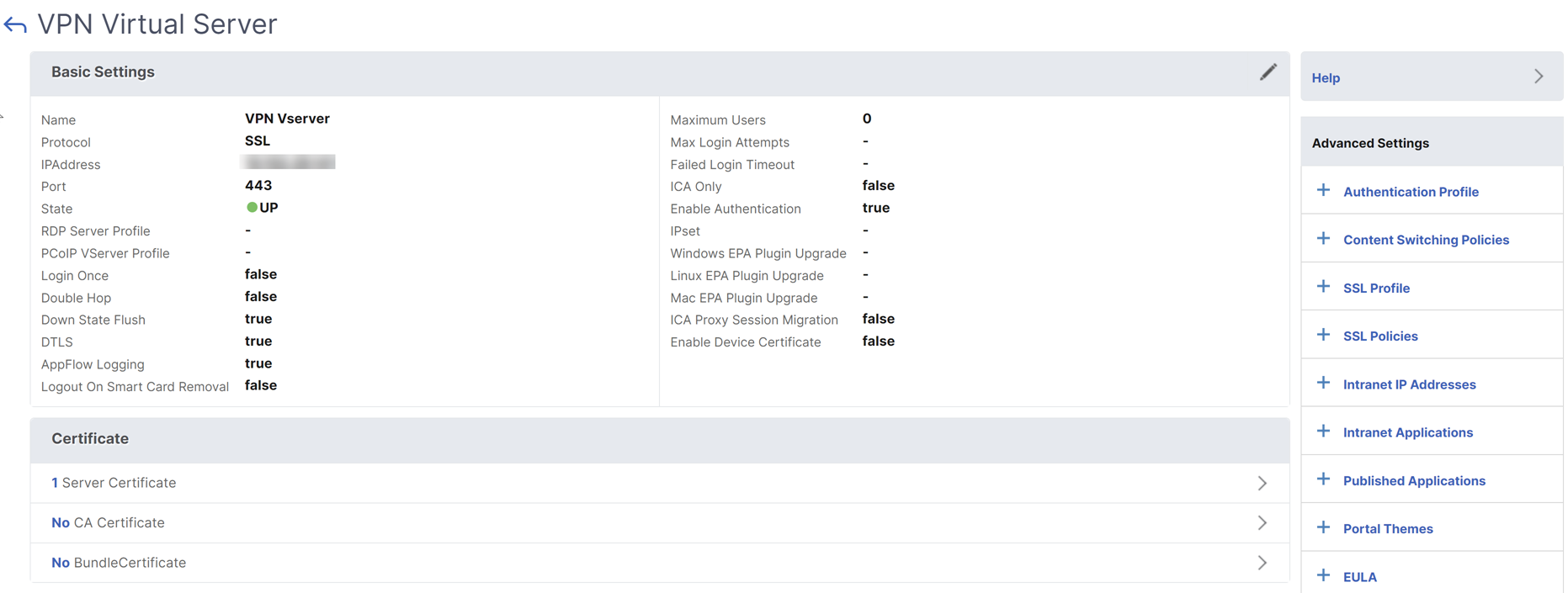
Task: Click the plus icon for Content Switching Policies
Action: click(1323, 239)
